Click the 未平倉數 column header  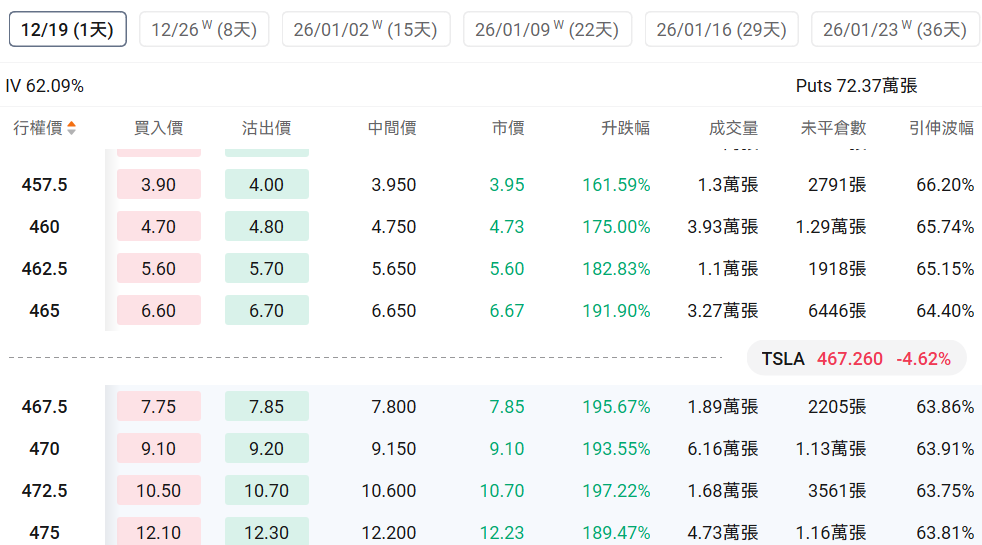click(833, 129)
